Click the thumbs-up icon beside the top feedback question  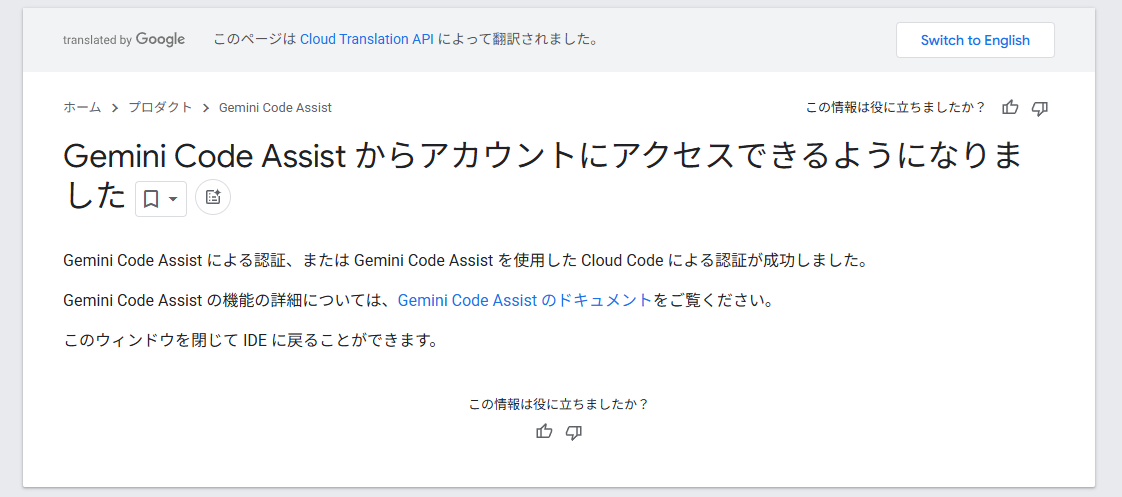tap(1010, 108)
